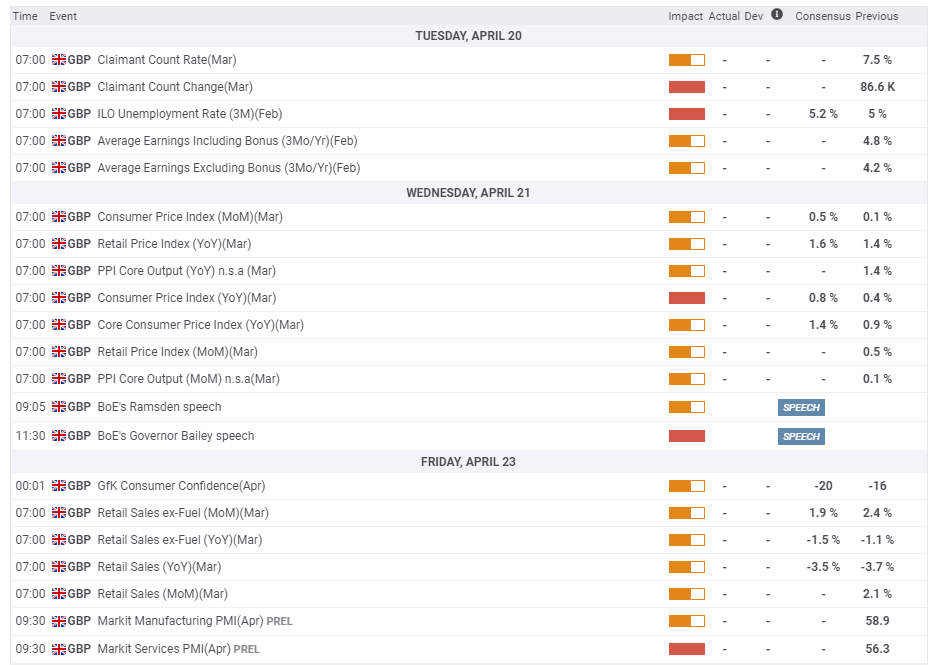
Task: Click the Previous column header
Action: [x=877, y=16]
